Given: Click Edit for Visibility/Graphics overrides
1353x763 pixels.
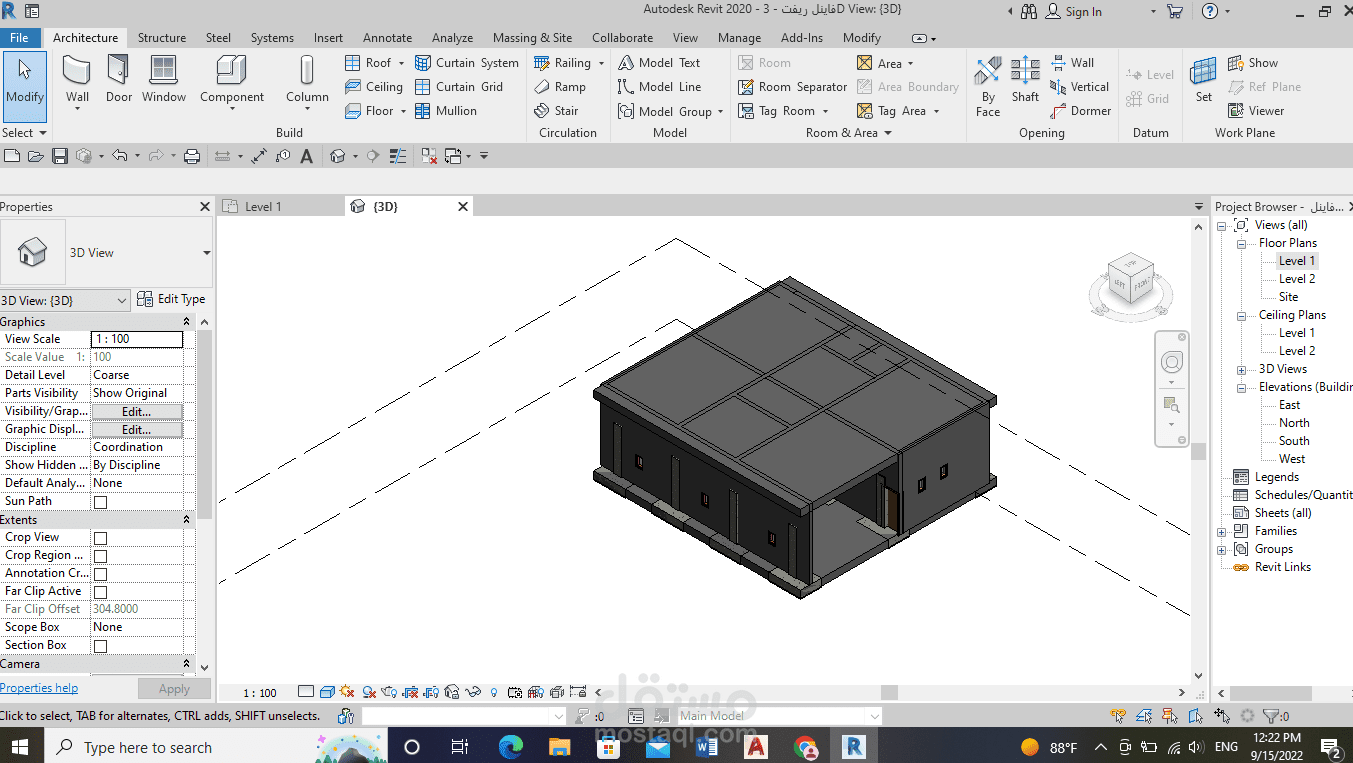Looking at the screenshot, I should coord(137,411).
